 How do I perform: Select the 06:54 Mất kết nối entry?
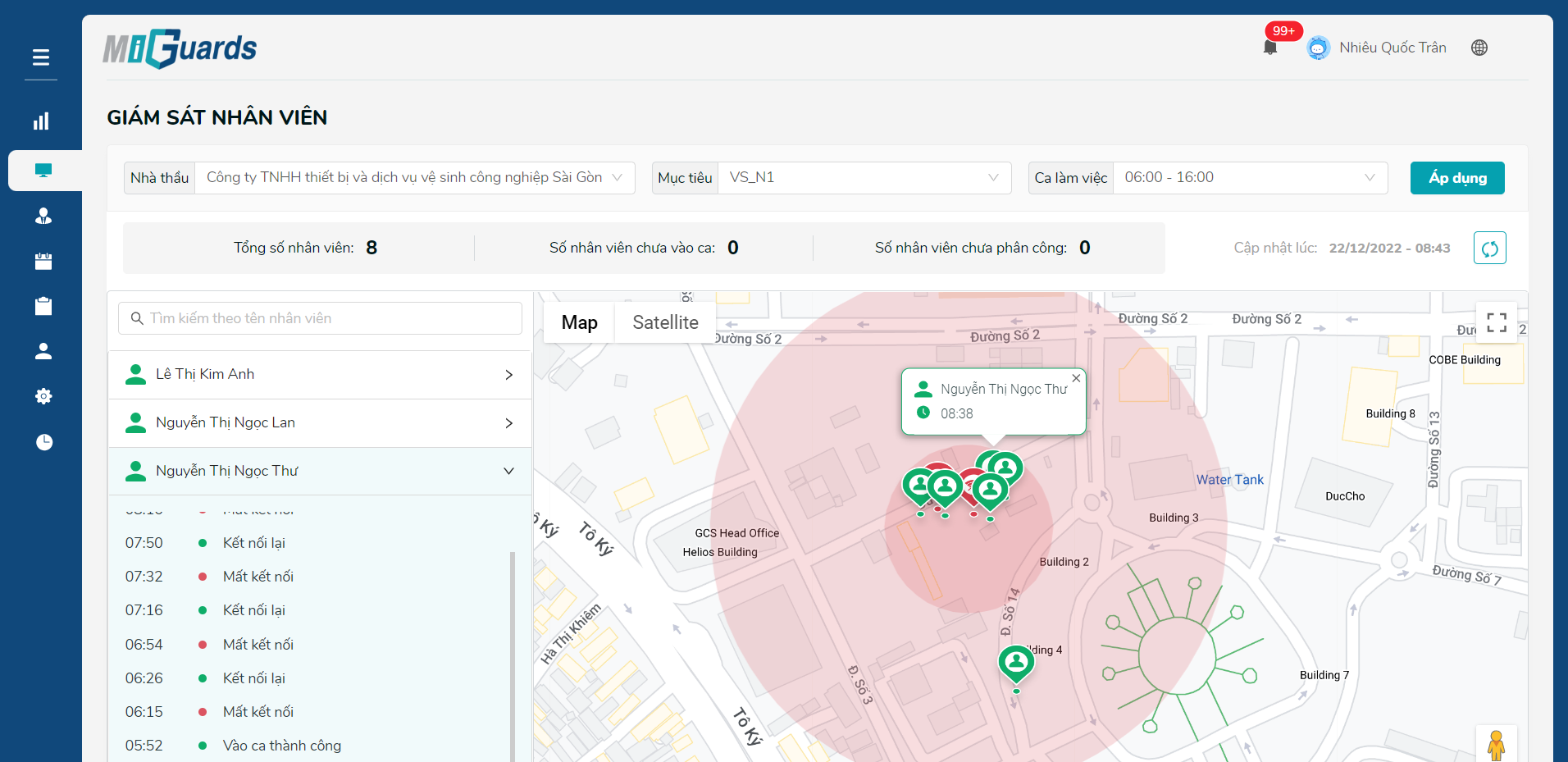[308, 645]
